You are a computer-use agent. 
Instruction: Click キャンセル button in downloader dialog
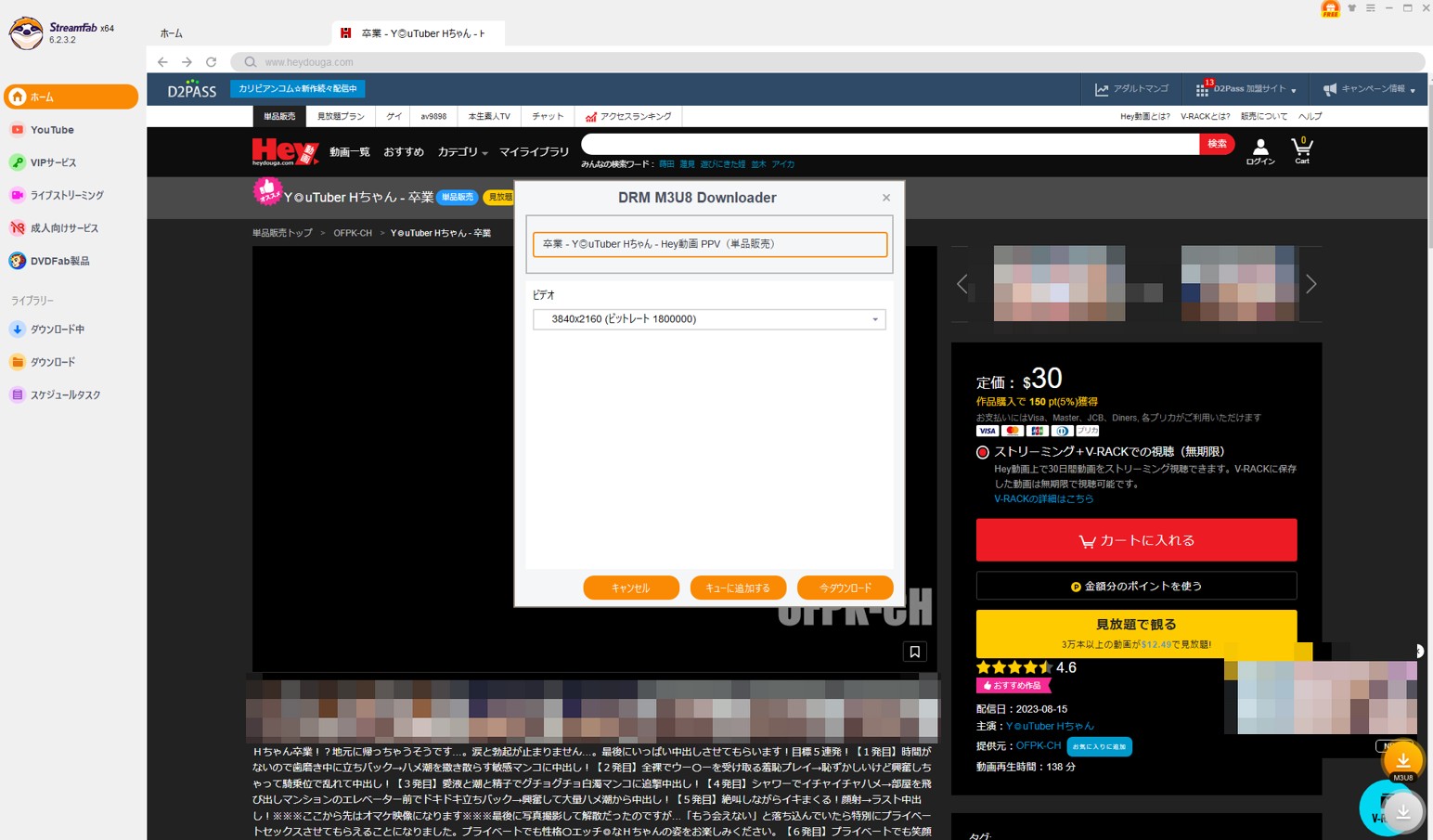click(631, 588)
